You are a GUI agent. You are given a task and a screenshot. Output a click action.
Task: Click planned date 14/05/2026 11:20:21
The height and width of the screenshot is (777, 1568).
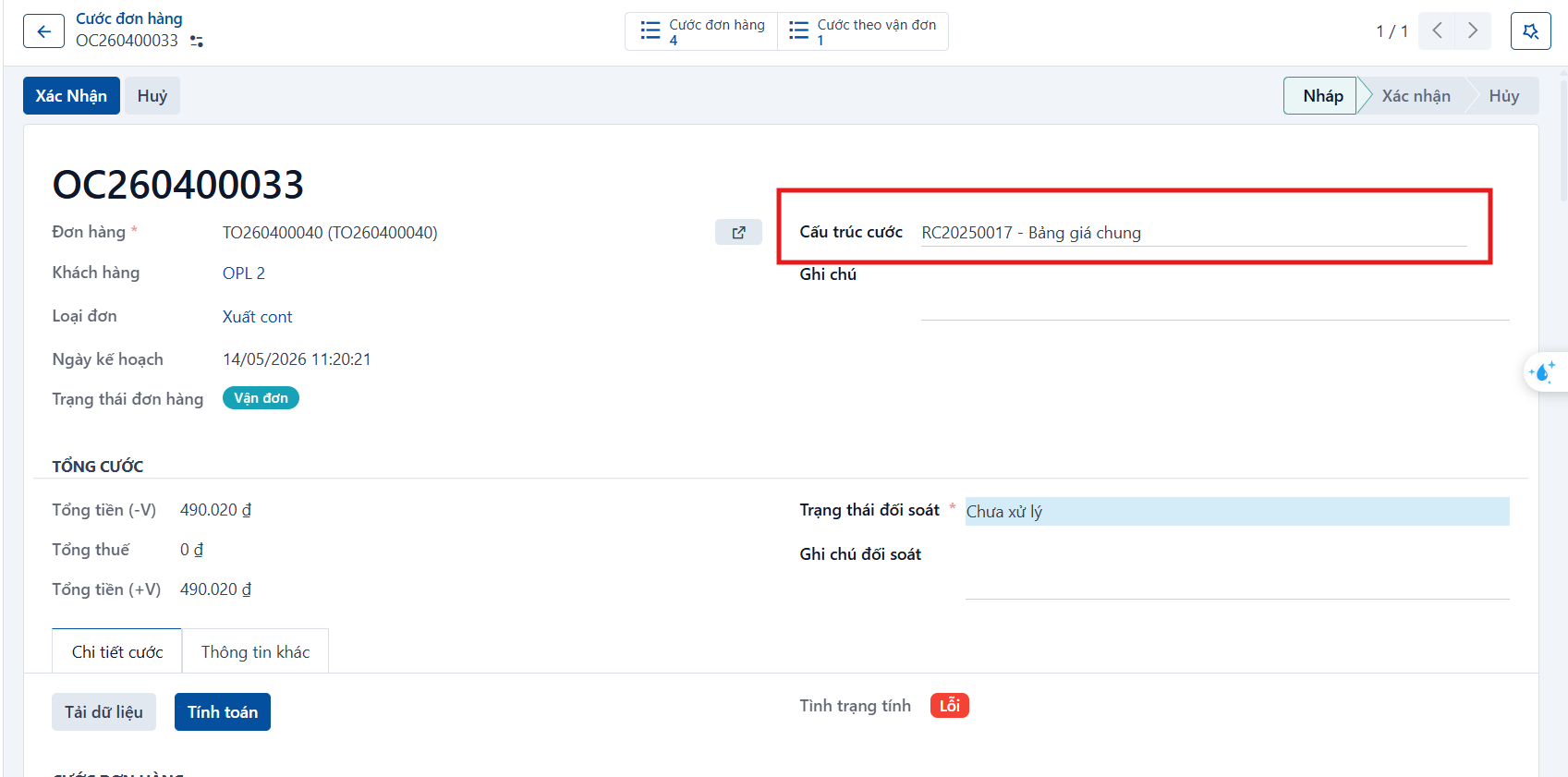297,359
